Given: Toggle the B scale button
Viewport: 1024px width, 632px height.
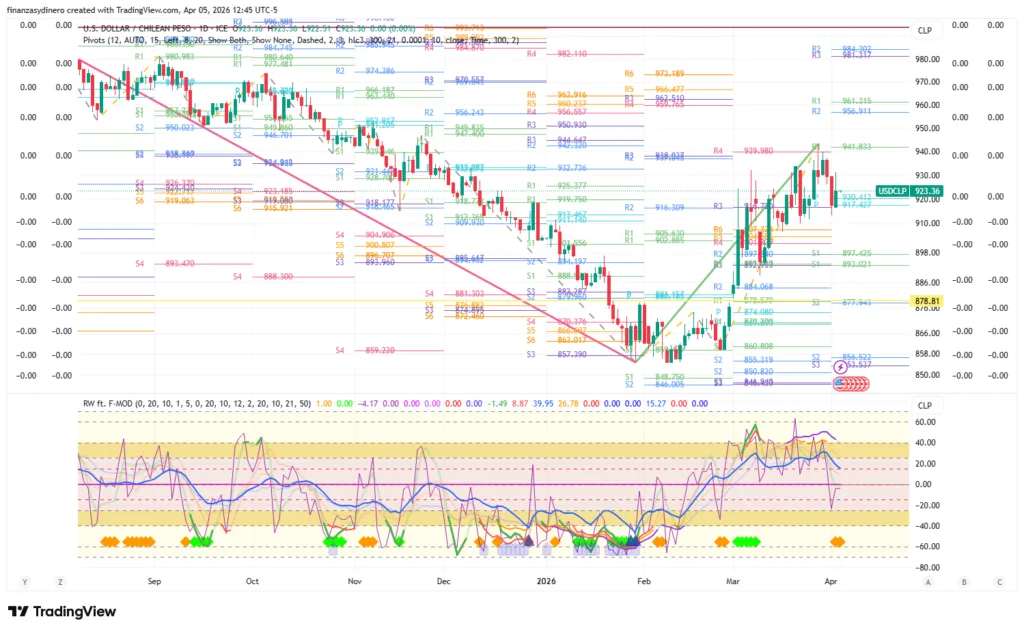Looking at the screenshot, I should [x=963, y=581].
